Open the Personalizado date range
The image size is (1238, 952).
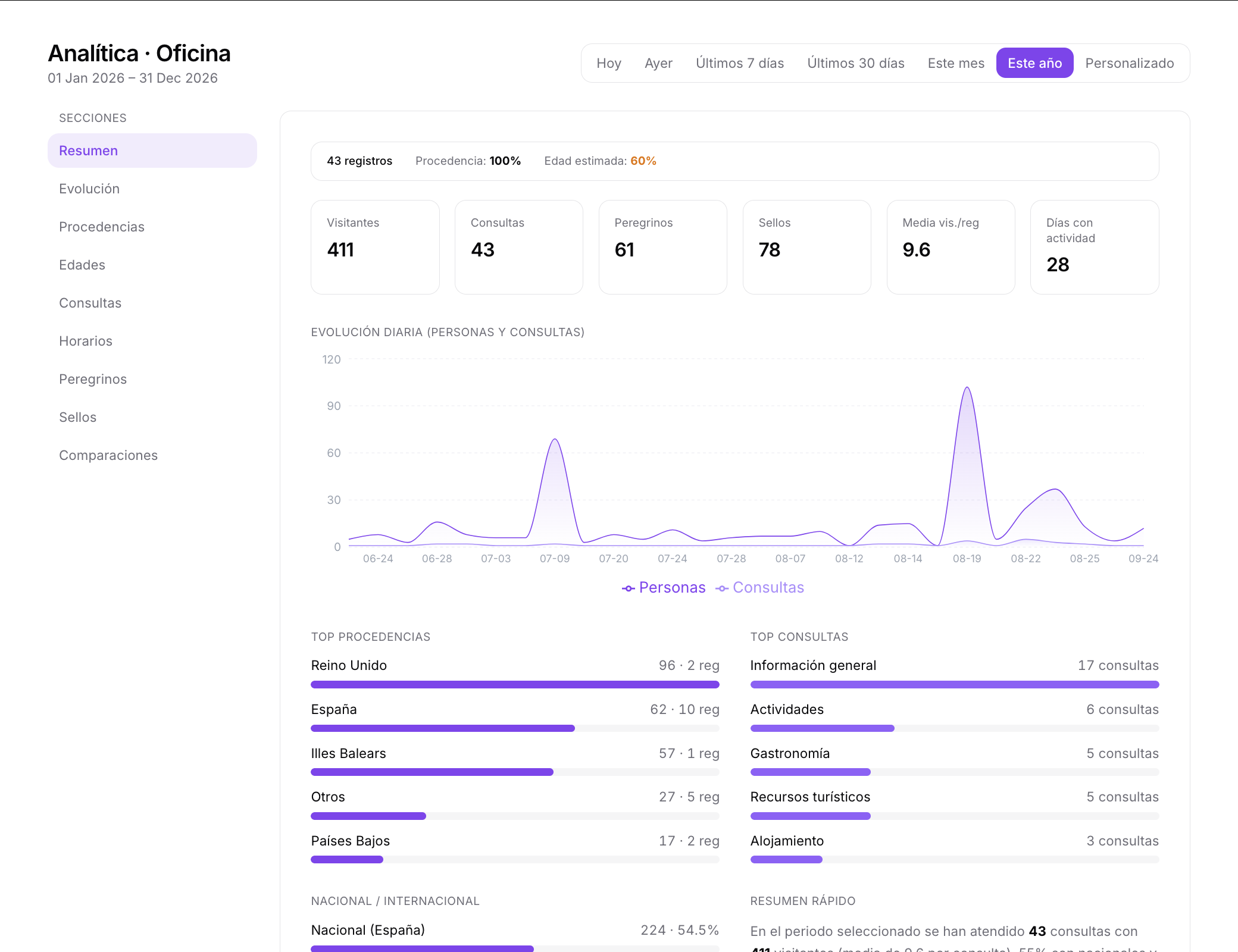[x=1130, y=63]
